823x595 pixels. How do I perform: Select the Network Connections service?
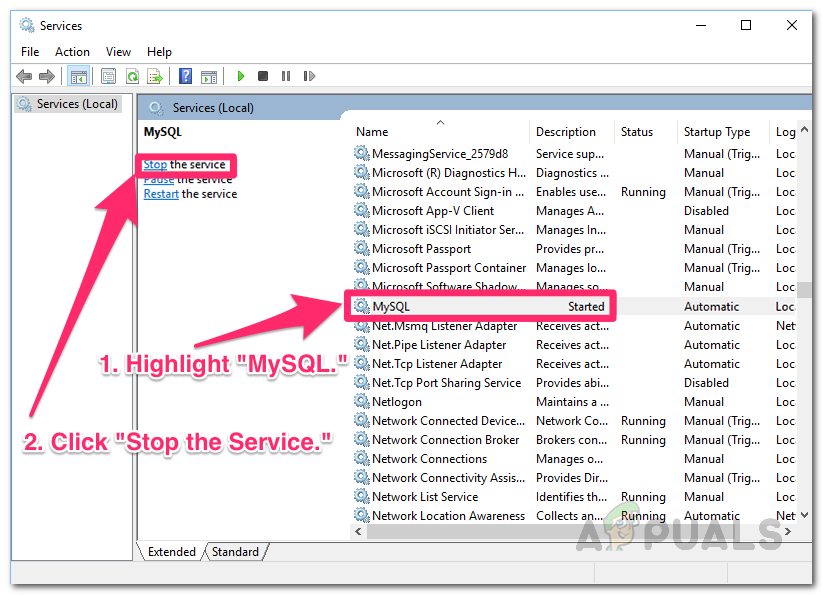pyautogui.click(x=429, y=459)
